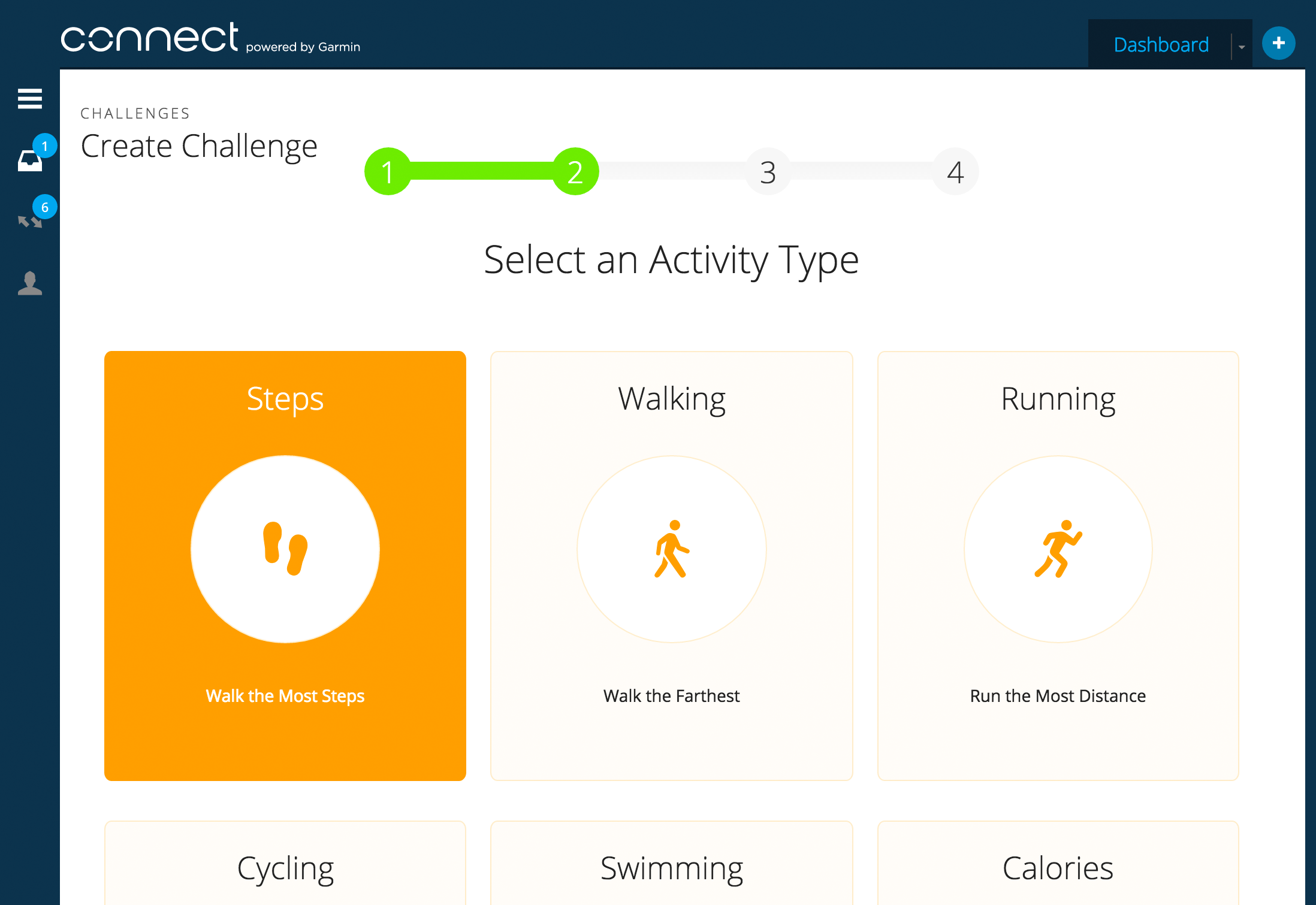Choose the Cycling activity card
The image size is (1316, 905).
(285, 863)
